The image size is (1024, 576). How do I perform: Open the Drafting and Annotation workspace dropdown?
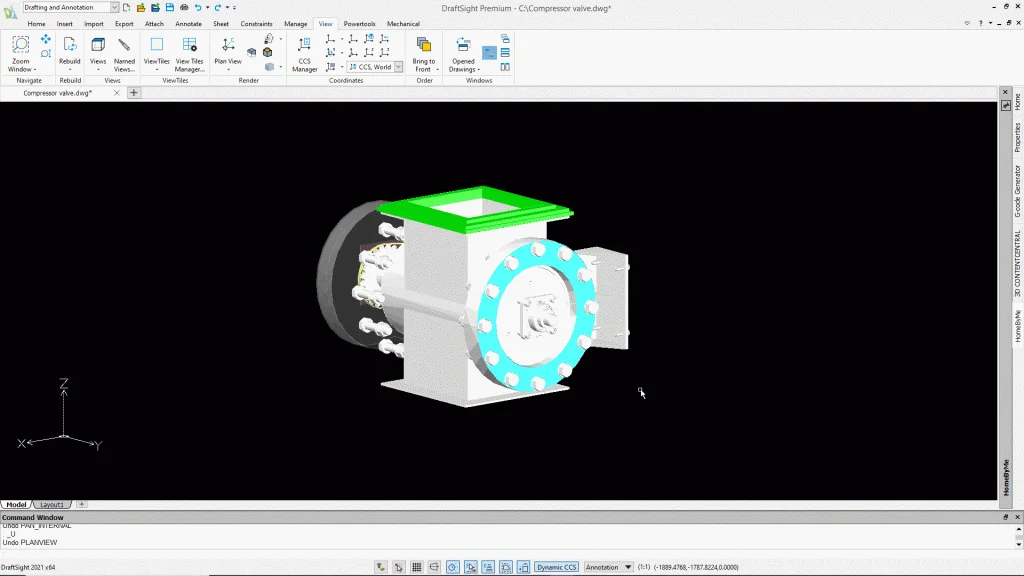[x=114, y=7]
